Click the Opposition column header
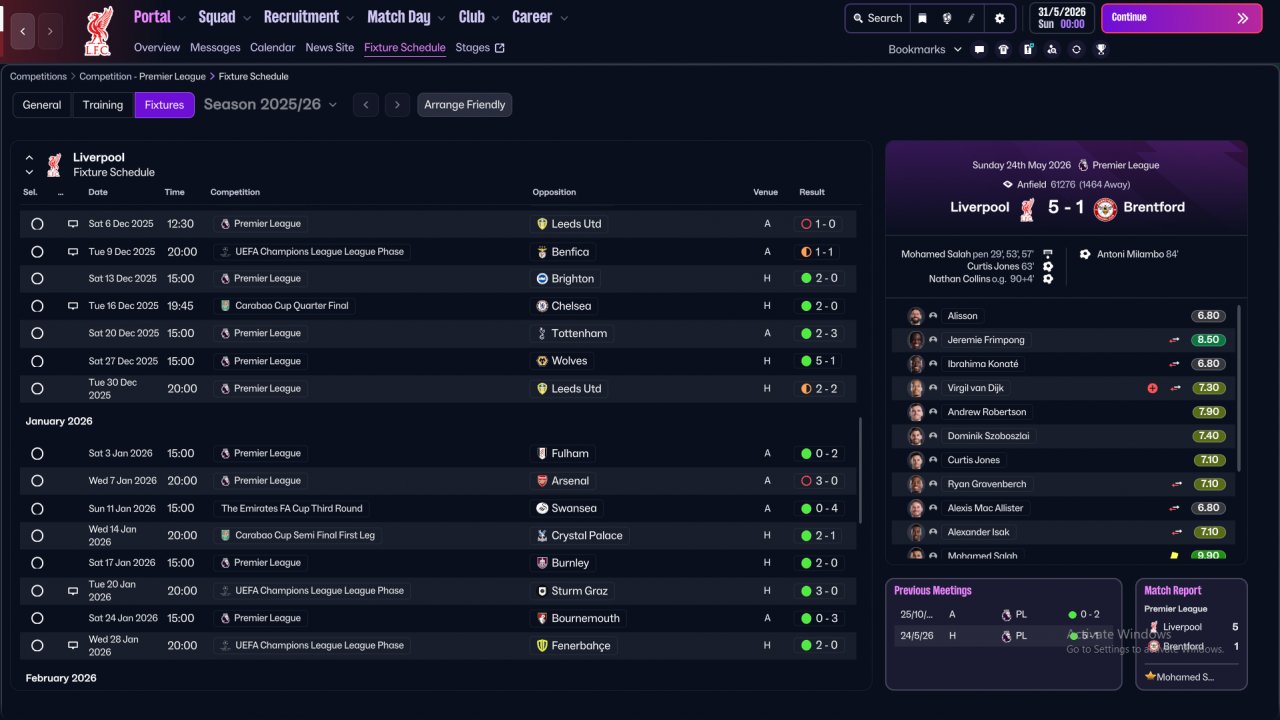 pos(554,192)
